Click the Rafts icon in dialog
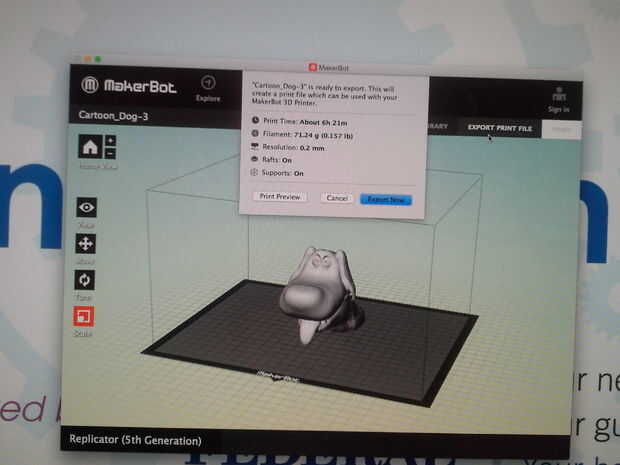This screenshot has width=620, height=465. pos(255,159)
